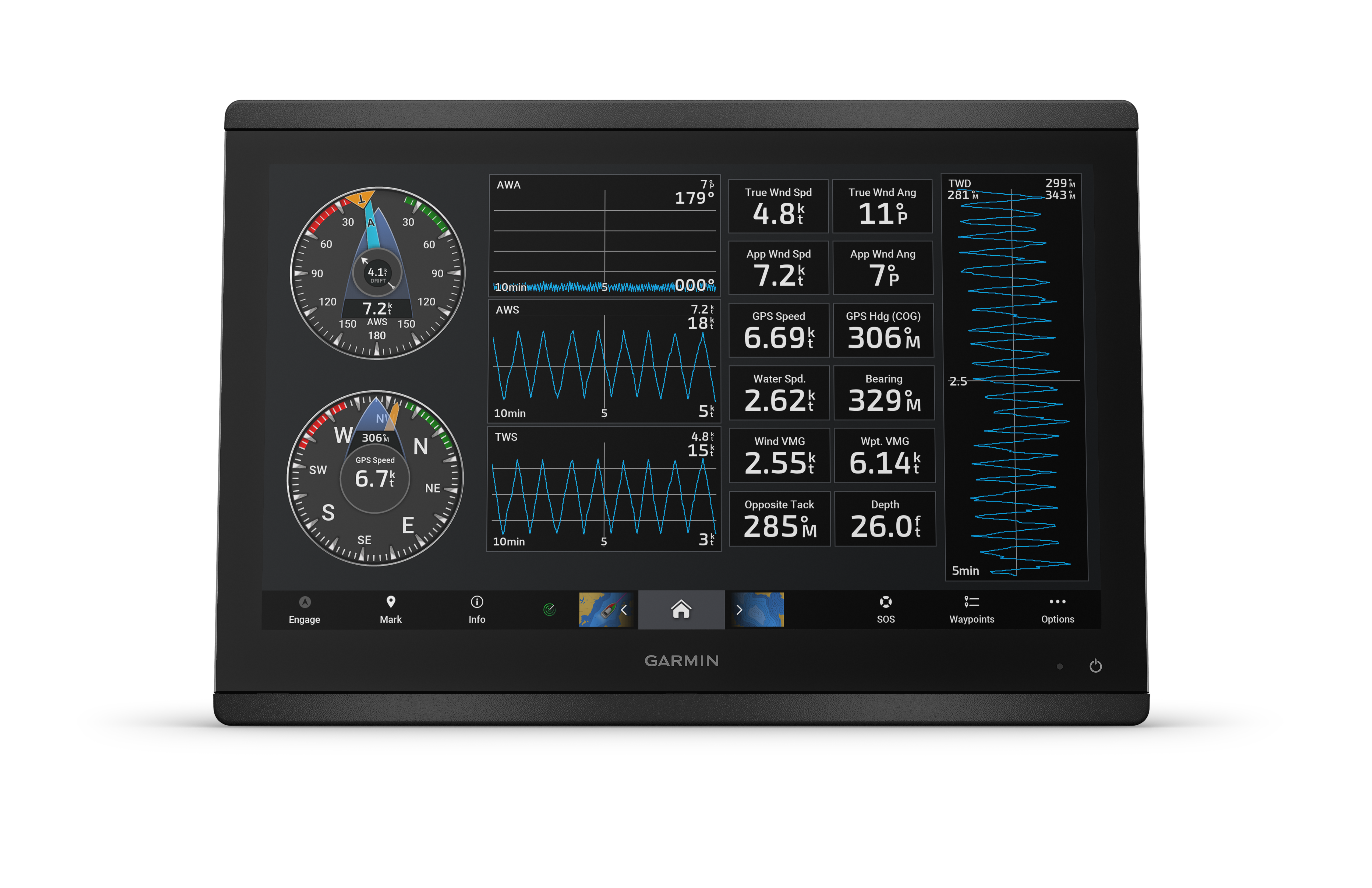Select the GPS Speed 6.69 kt data box
1372x888 pixels.
tap(779, 330)
